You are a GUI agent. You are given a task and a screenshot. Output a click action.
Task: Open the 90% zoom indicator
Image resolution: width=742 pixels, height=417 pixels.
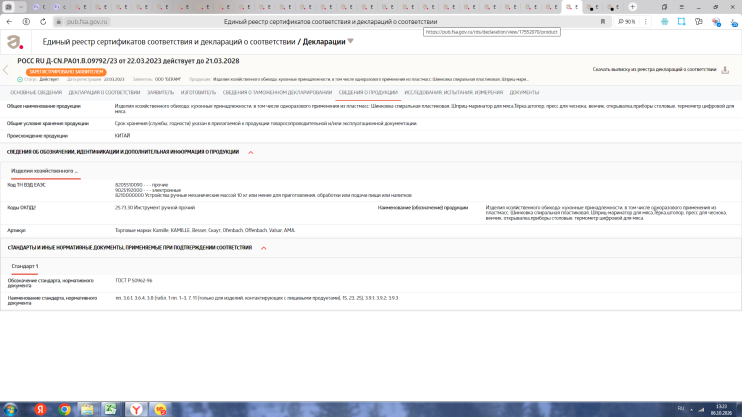pyautogui.click(x=627, y=22)
